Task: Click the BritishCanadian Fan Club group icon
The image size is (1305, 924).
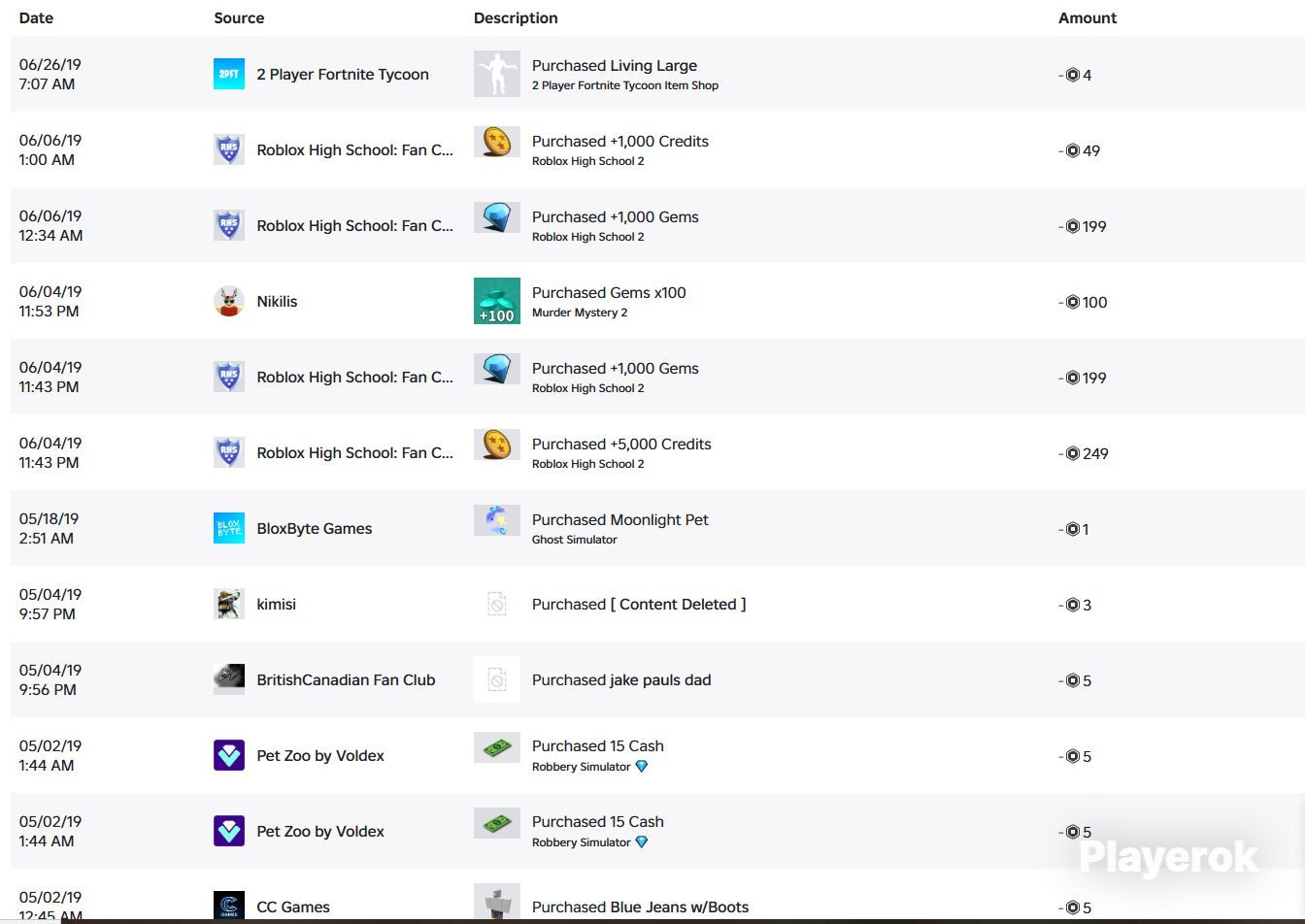Action: pos(229,679)
